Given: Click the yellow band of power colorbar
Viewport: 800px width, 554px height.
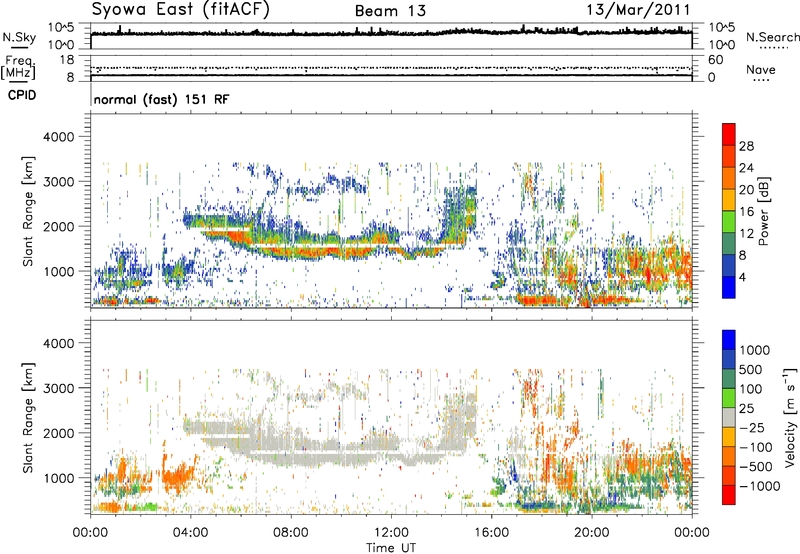Looking at the screenshot, I should [729, 200].
